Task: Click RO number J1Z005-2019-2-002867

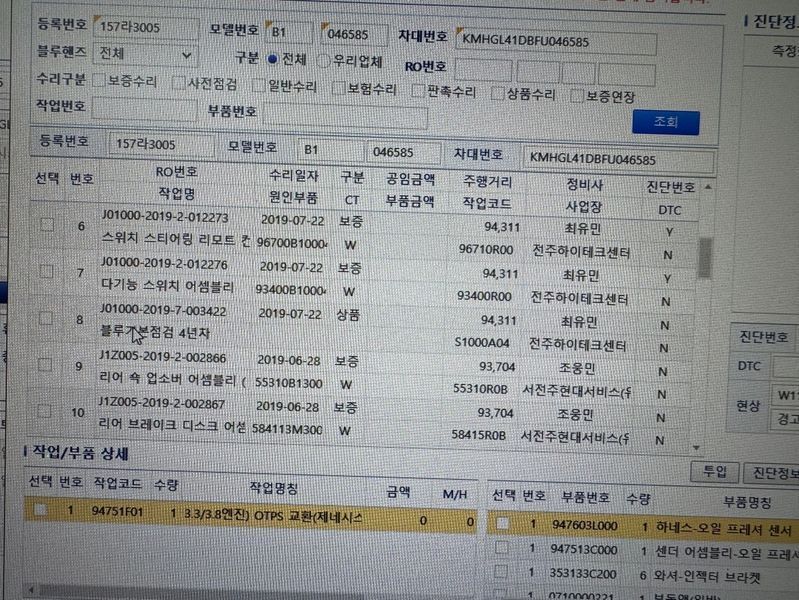Action: (162, 404)
